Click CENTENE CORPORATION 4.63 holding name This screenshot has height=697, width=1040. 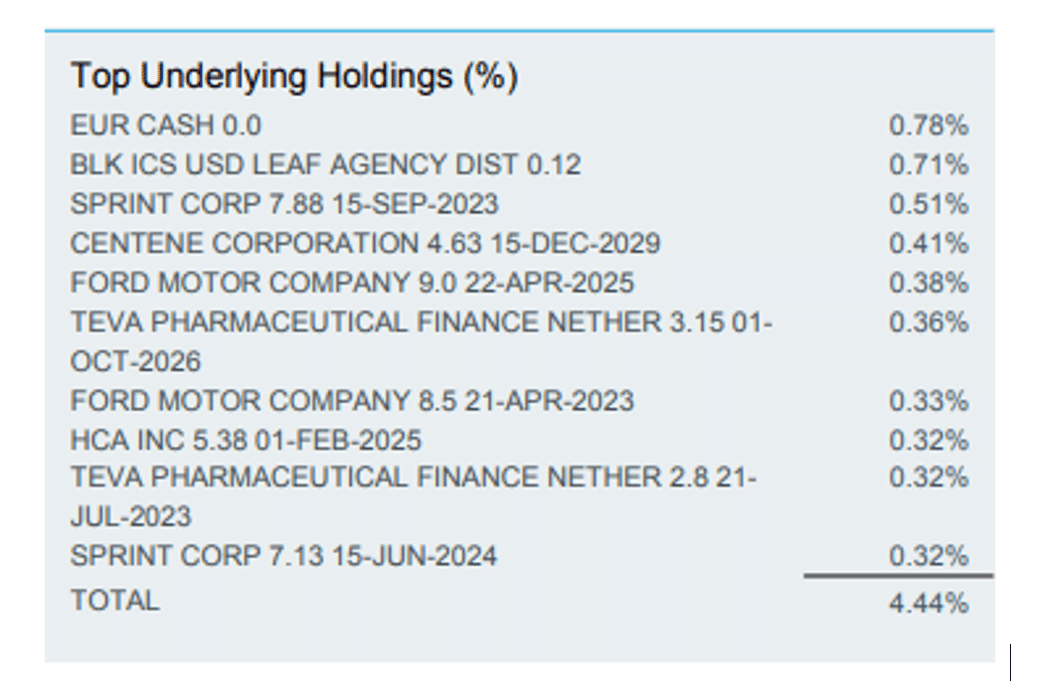coord(365,243)
